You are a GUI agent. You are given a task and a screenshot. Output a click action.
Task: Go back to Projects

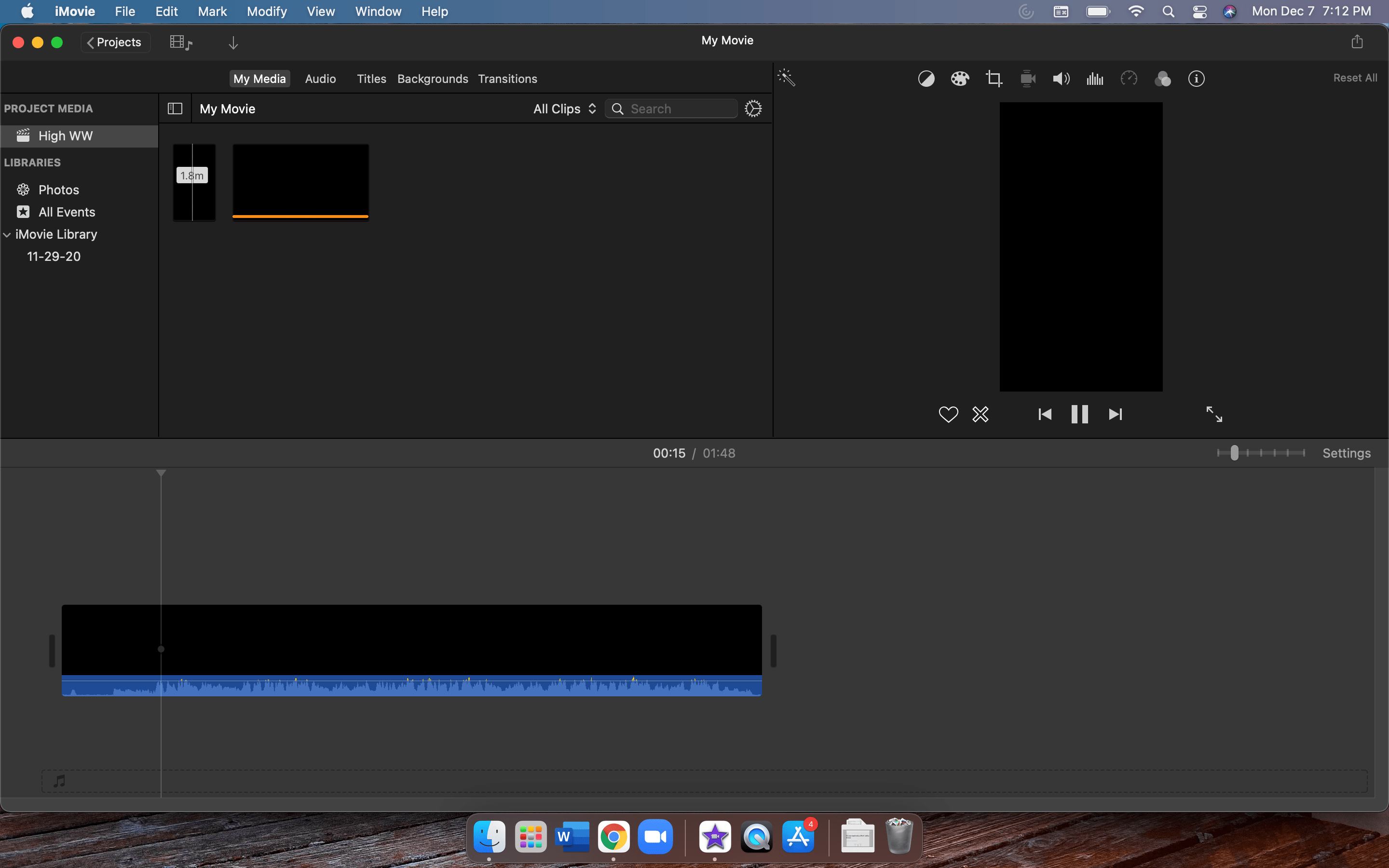pos(115,42)
